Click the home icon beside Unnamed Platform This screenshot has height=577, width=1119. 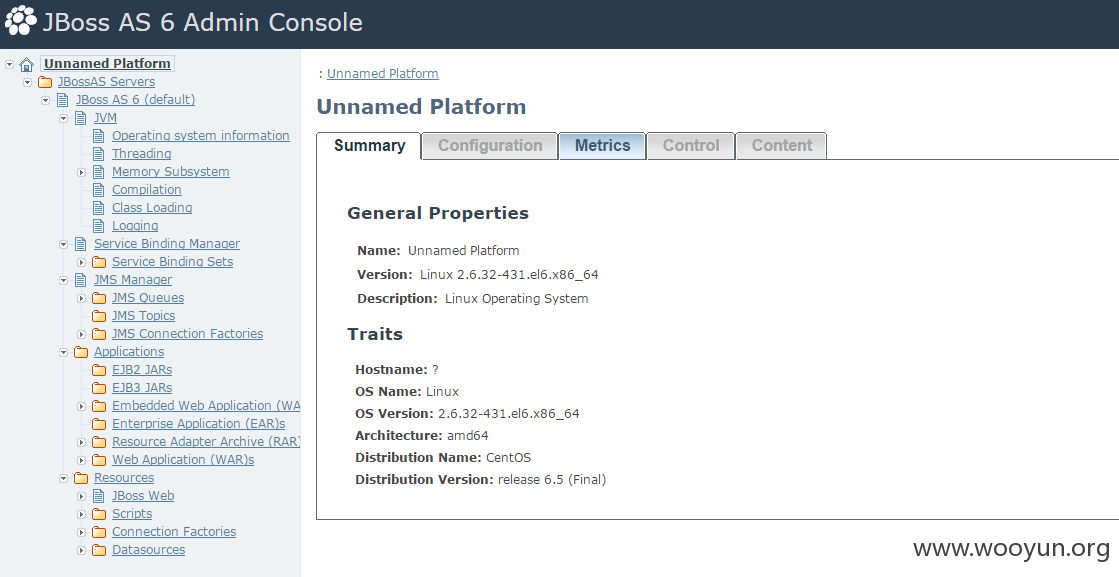26,64
